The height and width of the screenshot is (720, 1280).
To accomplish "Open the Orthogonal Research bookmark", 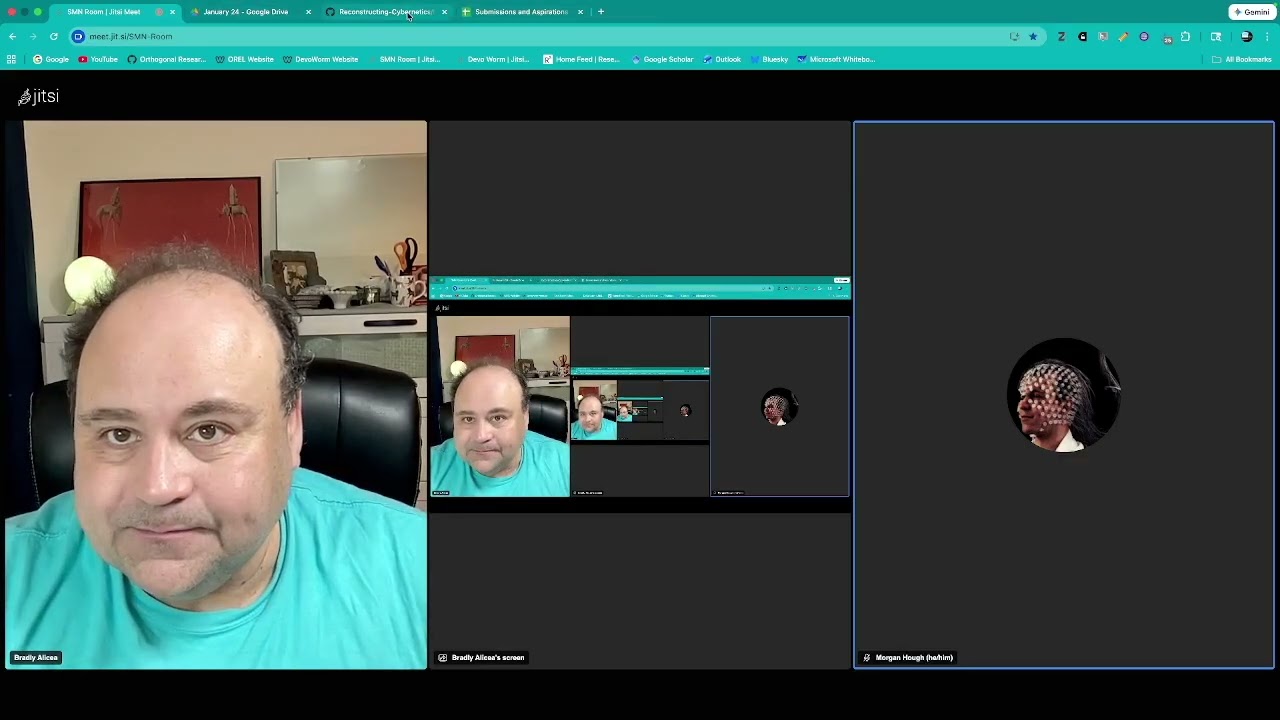I will pyautogui.click(x=166, y=59).
